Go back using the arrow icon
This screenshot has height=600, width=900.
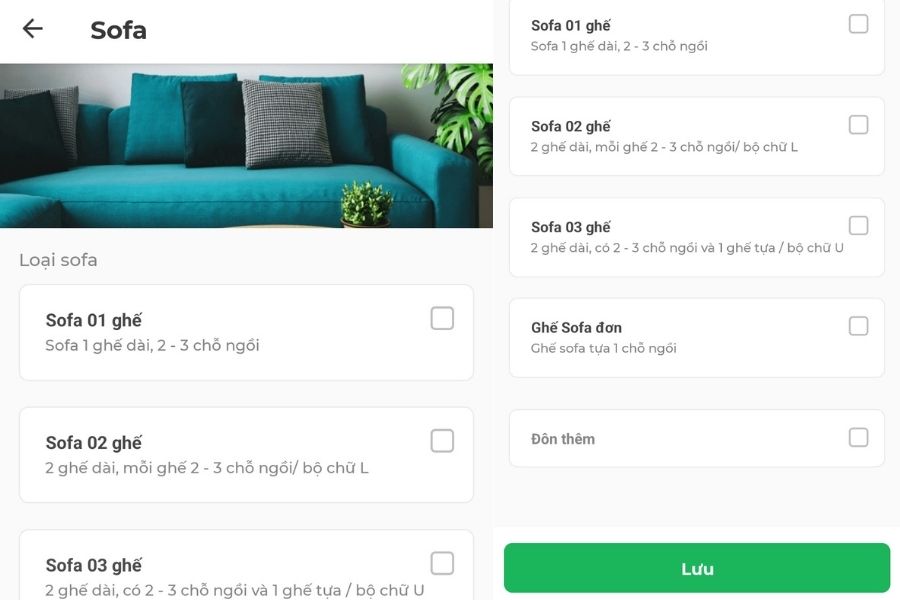[x=33, y=29]
